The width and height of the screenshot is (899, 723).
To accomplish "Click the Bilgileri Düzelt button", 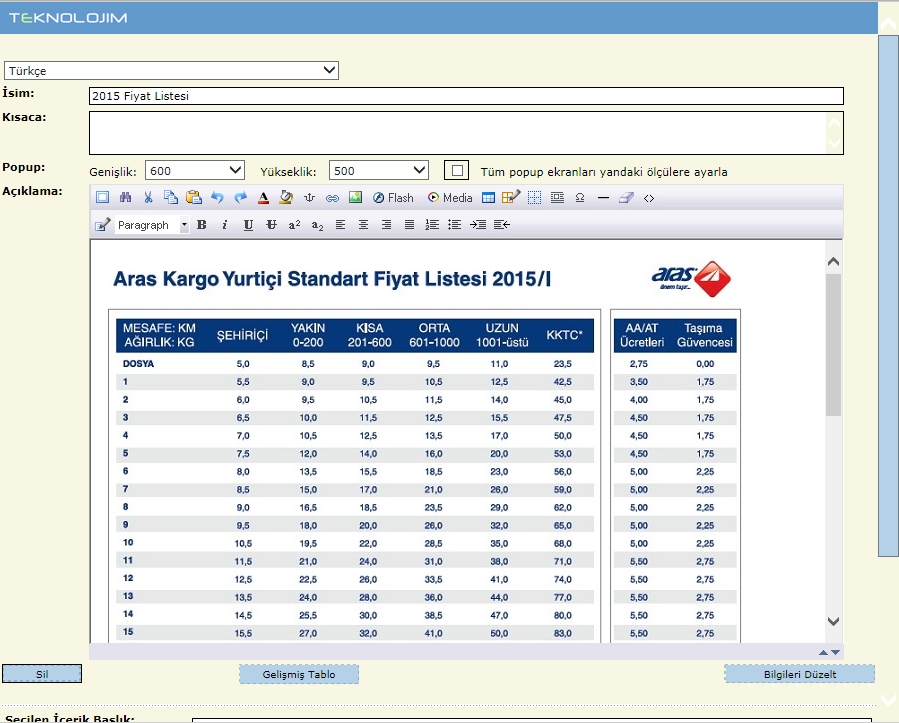I will (x=800, y=674).
